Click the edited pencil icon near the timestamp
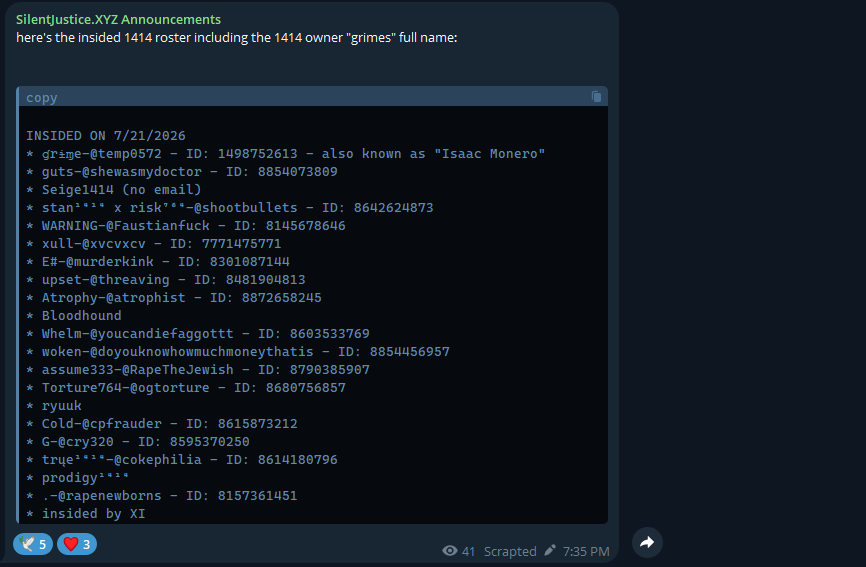The image size is (866, 567). tap(550, 550)
